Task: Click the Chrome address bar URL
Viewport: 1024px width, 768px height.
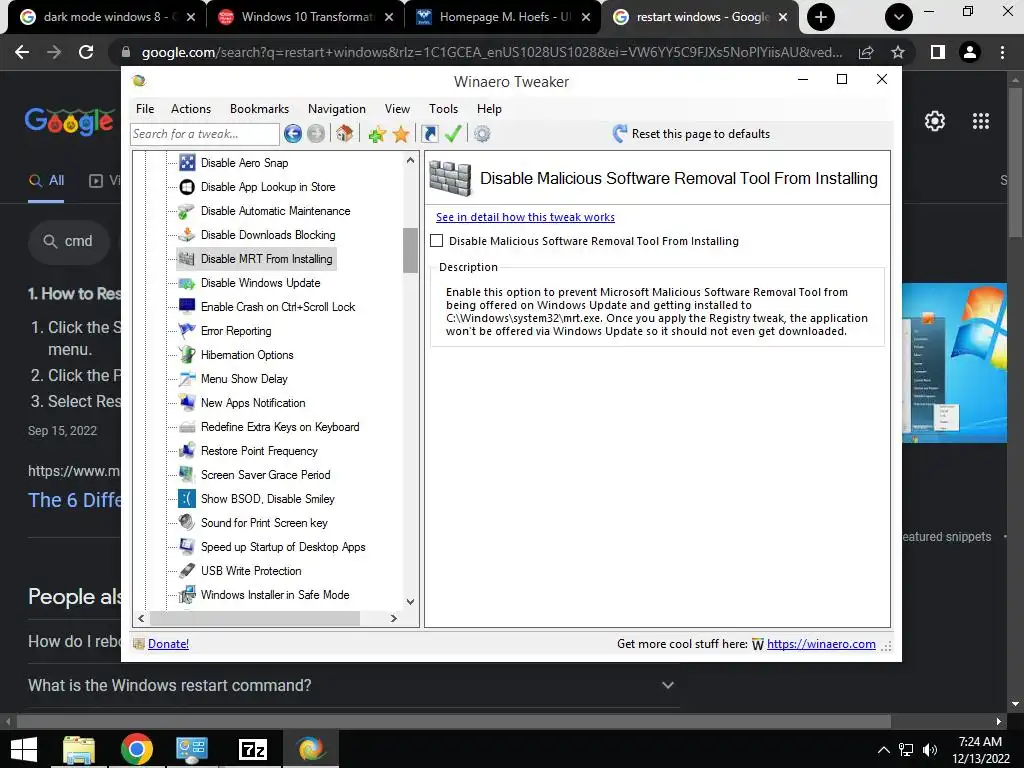Action: point(491,52)
